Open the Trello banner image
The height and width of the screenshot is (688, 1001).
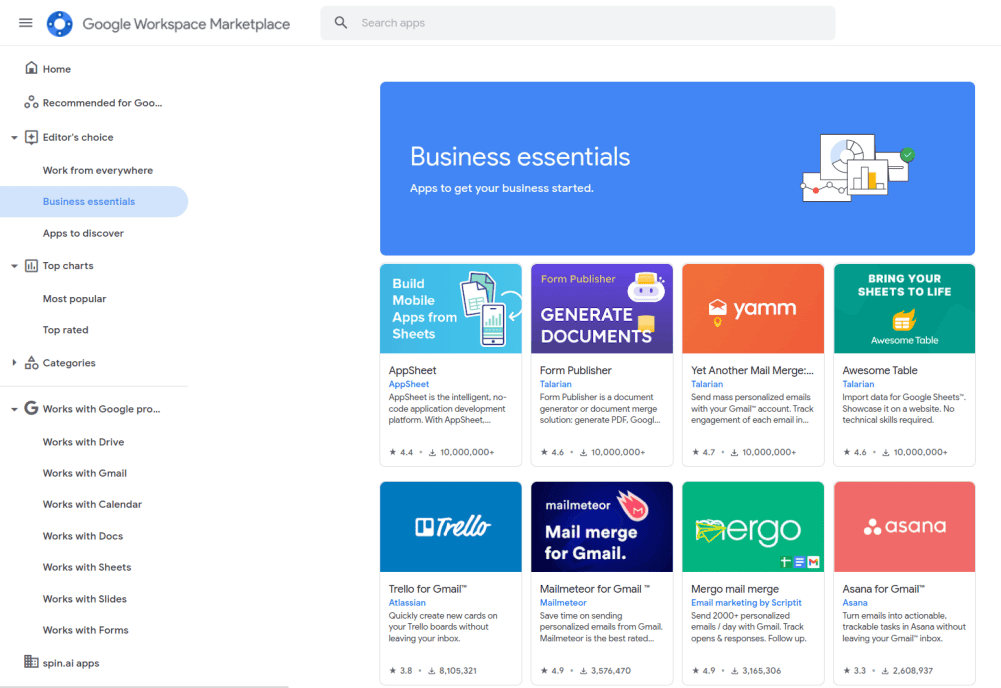pos(451,527)
